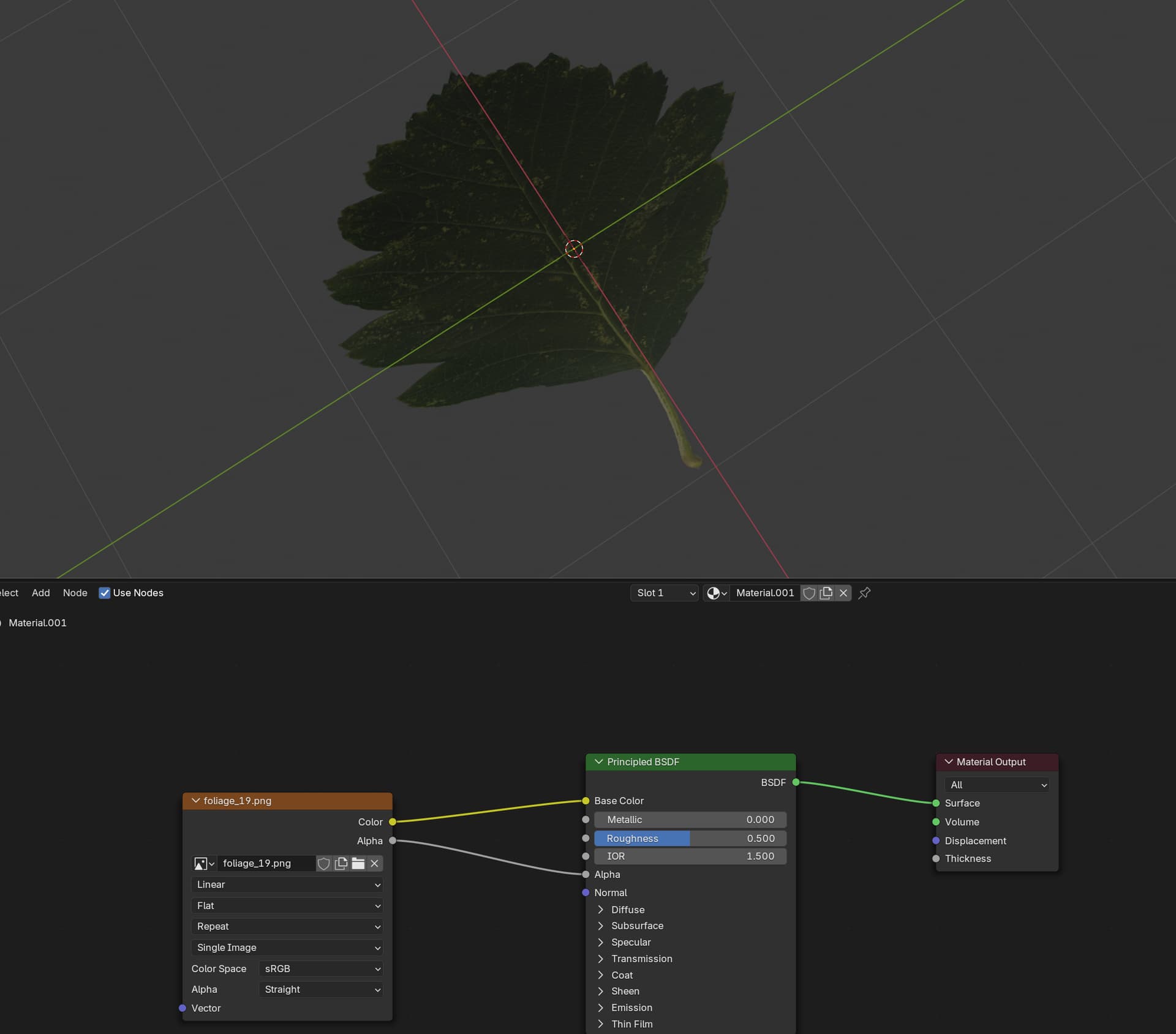Viewport: 1176px width, 1034px height.
Task: Open the Color Space sRGB dropdown
Action: click(321, 968)
